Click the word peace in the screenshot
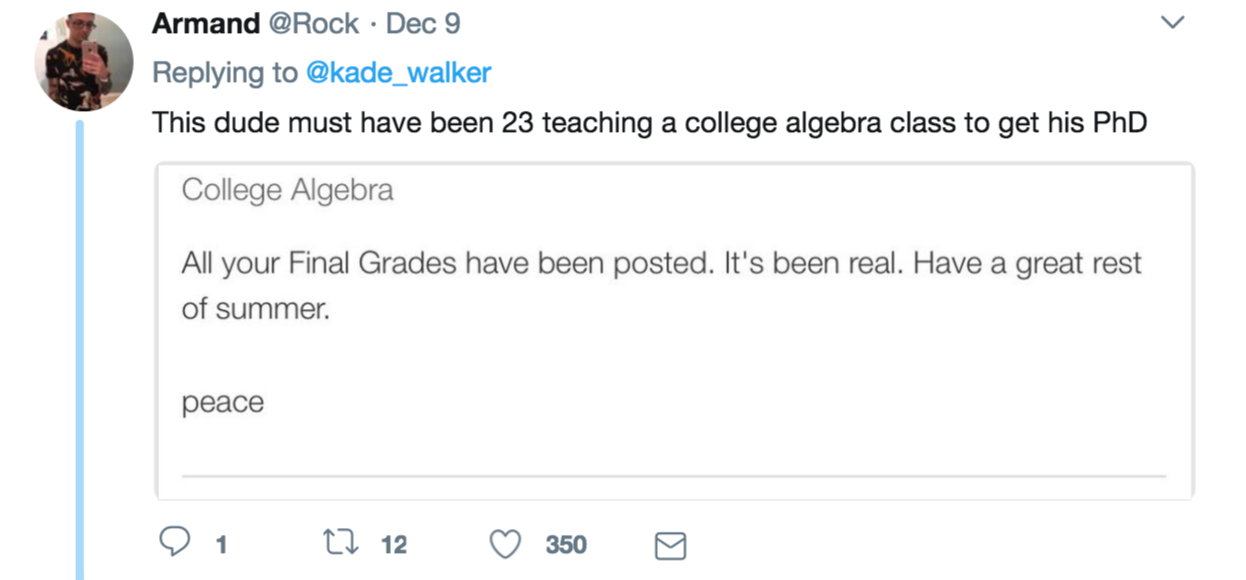The image size is (1246, 580). tap(222, 402)
